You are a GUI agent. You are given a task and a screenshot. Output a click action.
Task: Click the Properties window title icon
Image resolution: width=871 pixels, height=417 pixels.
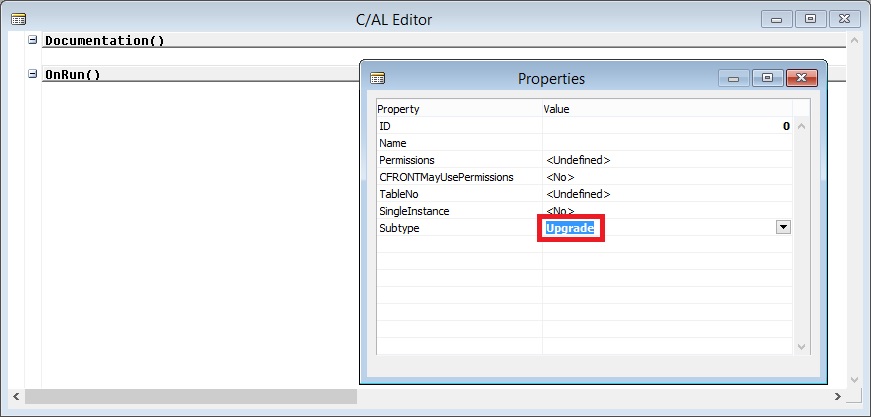pyautogui.click(x=377, y=78)
